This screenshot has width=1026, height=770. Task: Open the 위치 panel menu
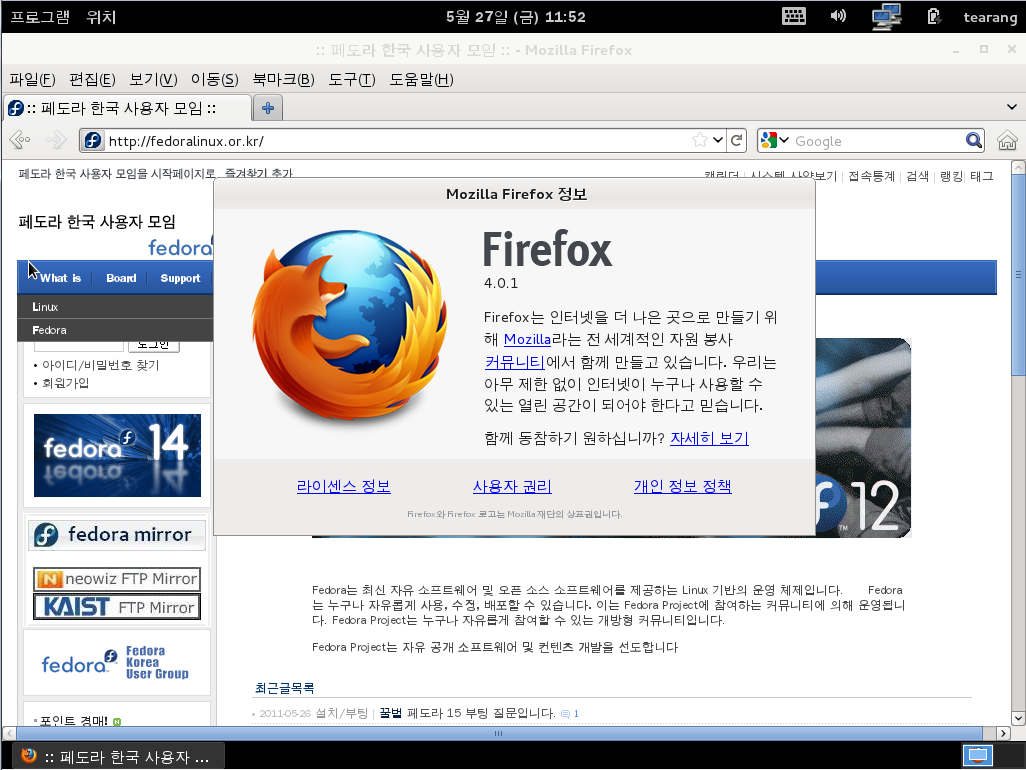point(101,16)
